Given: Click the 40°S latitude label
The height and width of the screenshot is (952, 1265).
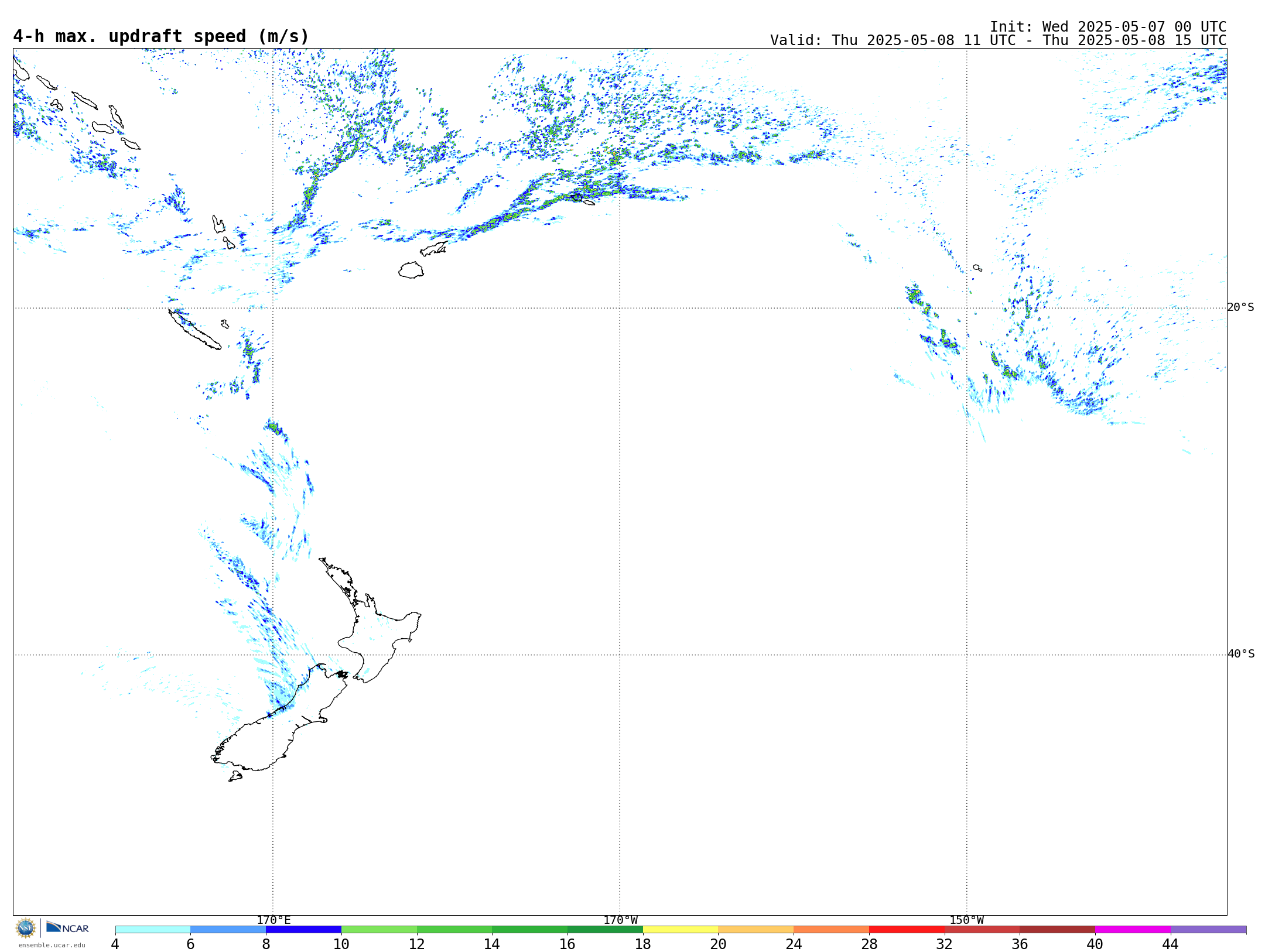Looking at the screenshot, I should [1241, 653].
